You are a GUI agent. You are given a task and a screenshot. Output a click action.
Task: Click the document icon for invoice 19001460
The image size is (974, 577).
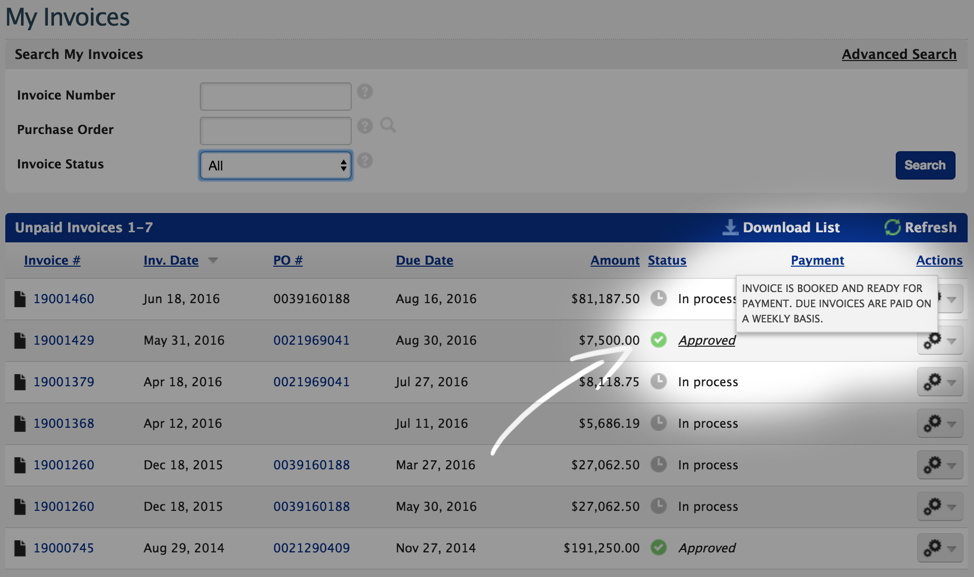[20, 298]
